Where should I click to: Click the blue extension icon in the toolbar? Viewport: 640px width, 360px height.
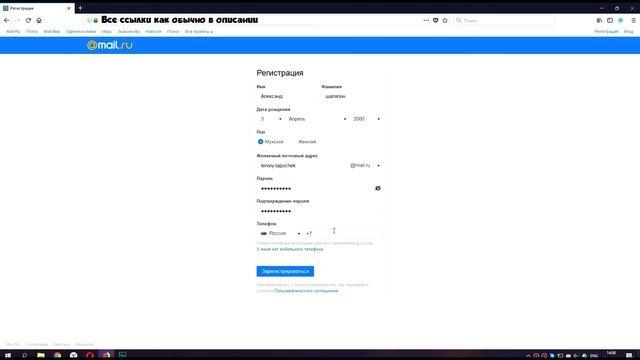tap(620, 20)
